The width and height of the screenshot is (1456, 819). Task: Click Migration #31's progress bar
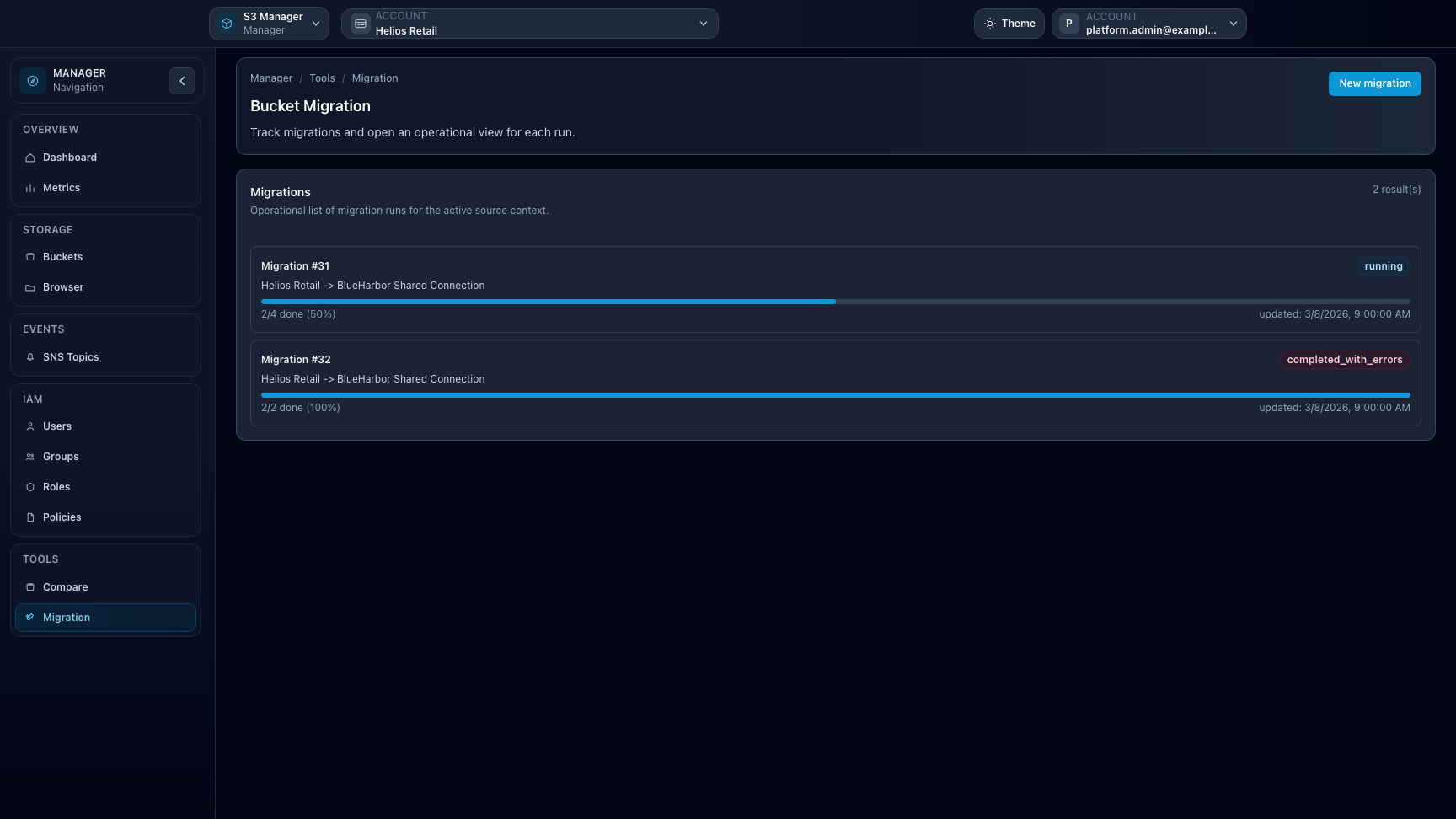834,301
